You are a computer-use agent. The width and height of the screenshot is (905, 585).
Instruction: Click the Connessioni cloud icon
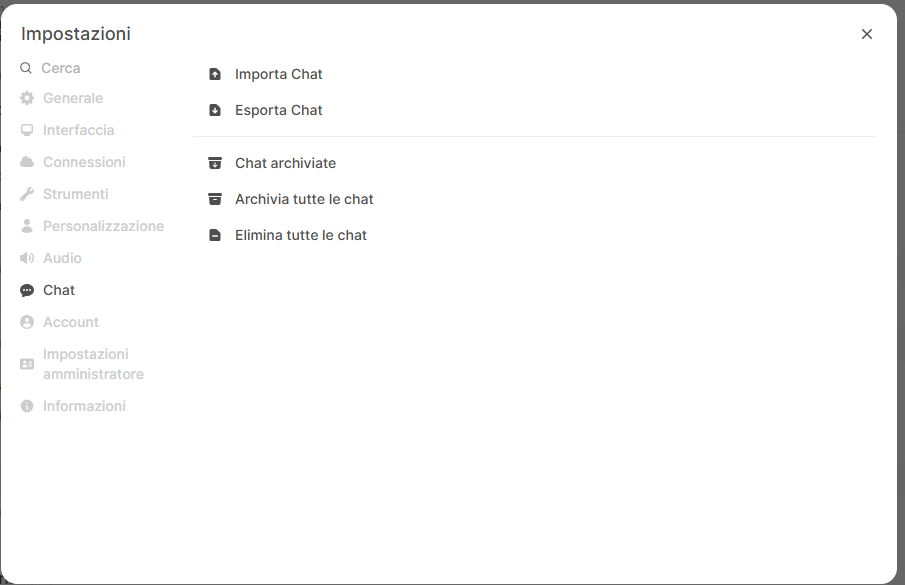27,162
